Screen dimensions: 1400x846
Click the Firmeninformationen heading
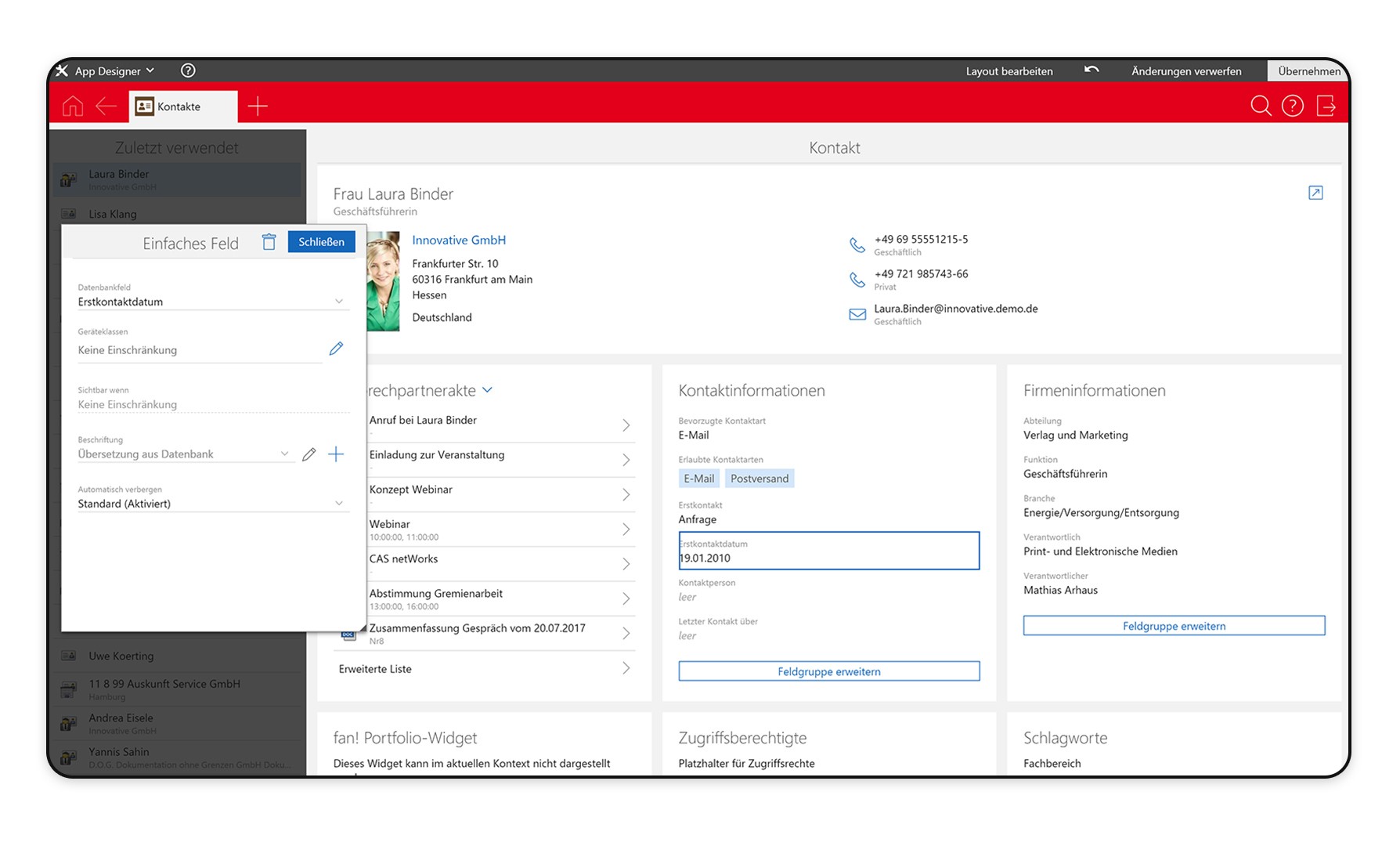click(x=1095, y=391)
